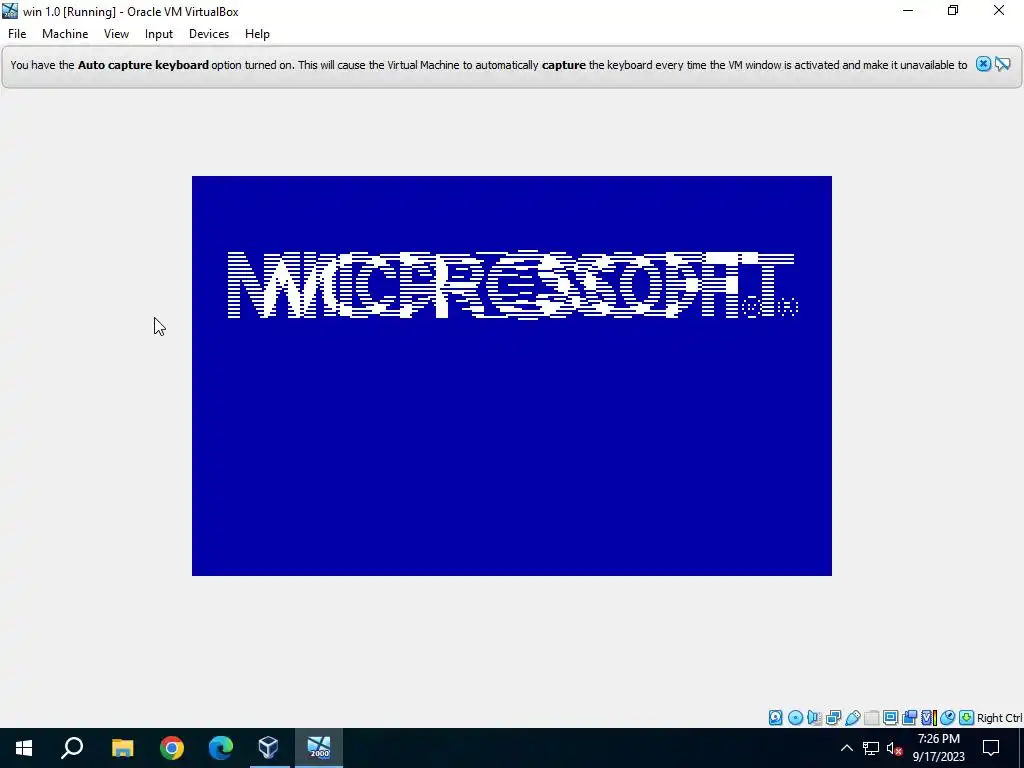Click inside the Windows 1.0 VM screen

(x=511, y=376)
